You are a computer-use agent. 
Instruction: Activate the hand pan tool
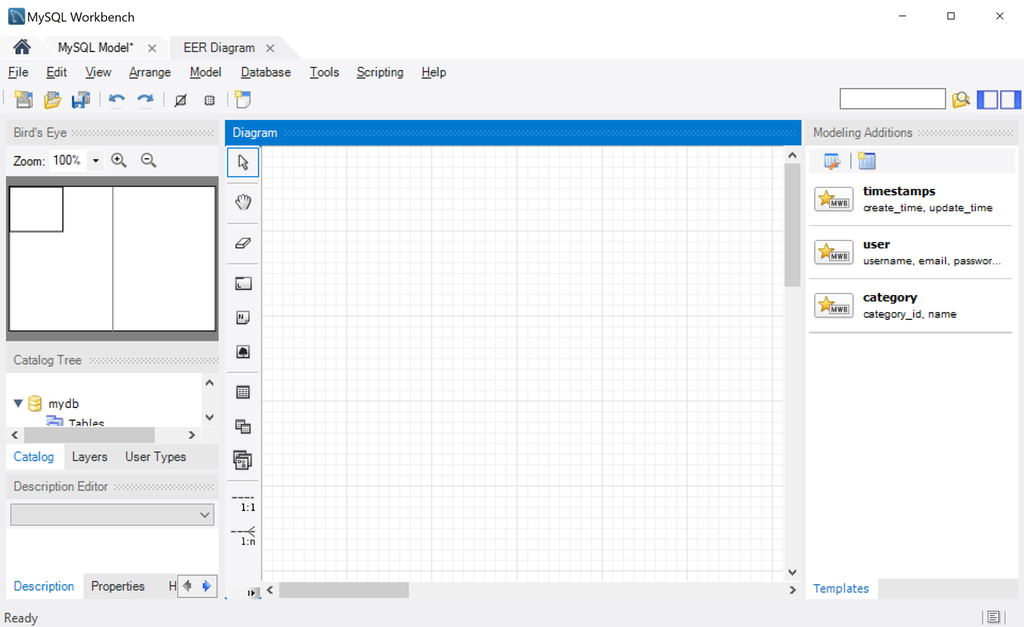click(x=243, y=202)
